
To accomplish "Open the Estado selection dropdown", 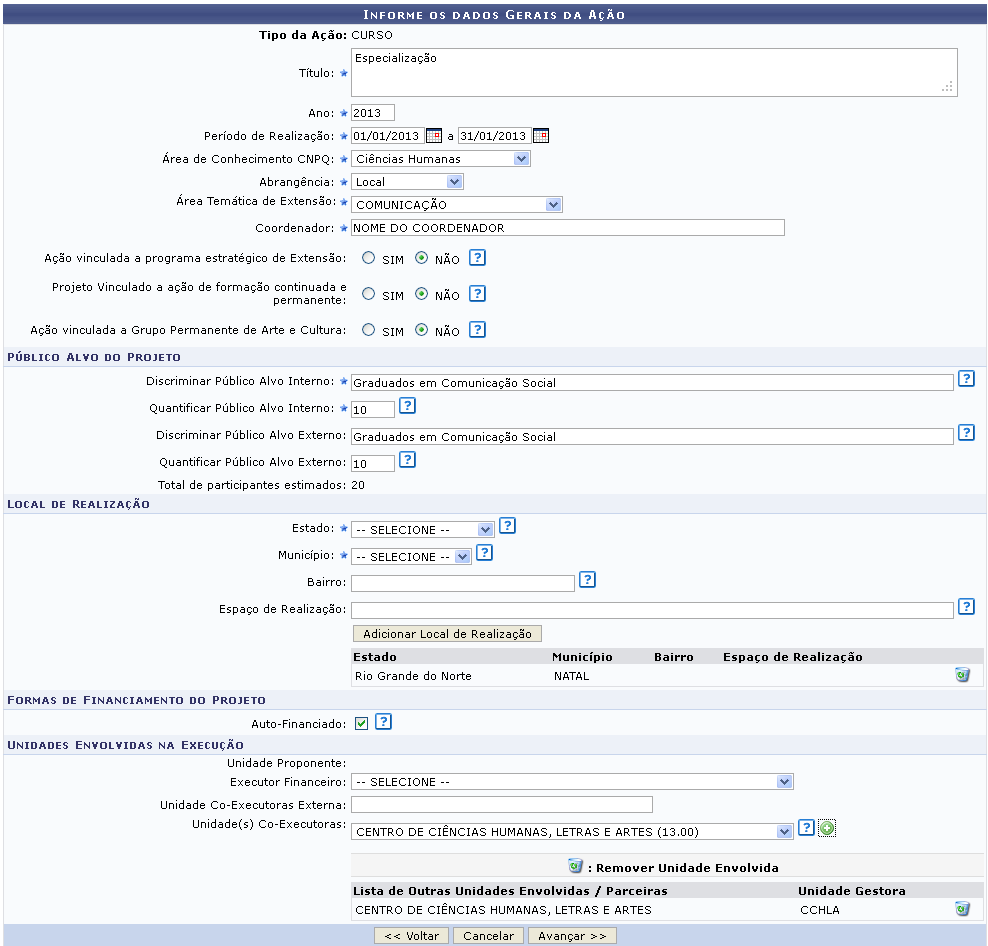I will tap(422, 529).
